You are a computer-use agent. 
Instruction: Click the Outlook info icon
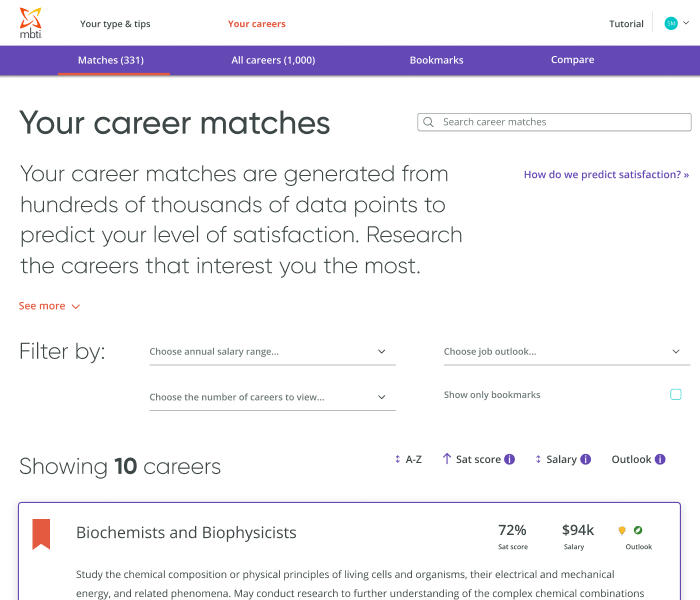coord(660,460)
